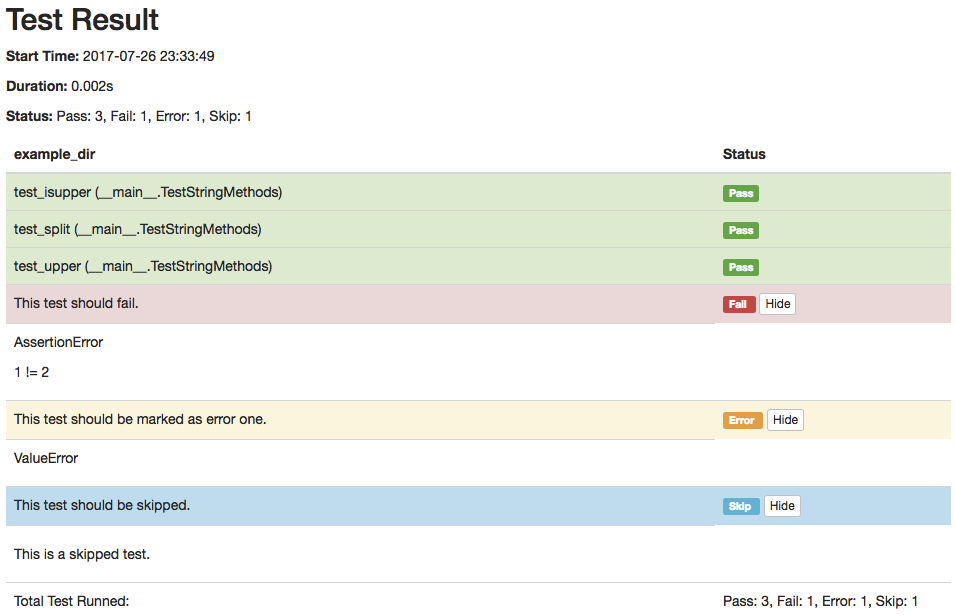
Task: Click the ValueError message text
Action: pyautogui.click(x=46, y=458)
